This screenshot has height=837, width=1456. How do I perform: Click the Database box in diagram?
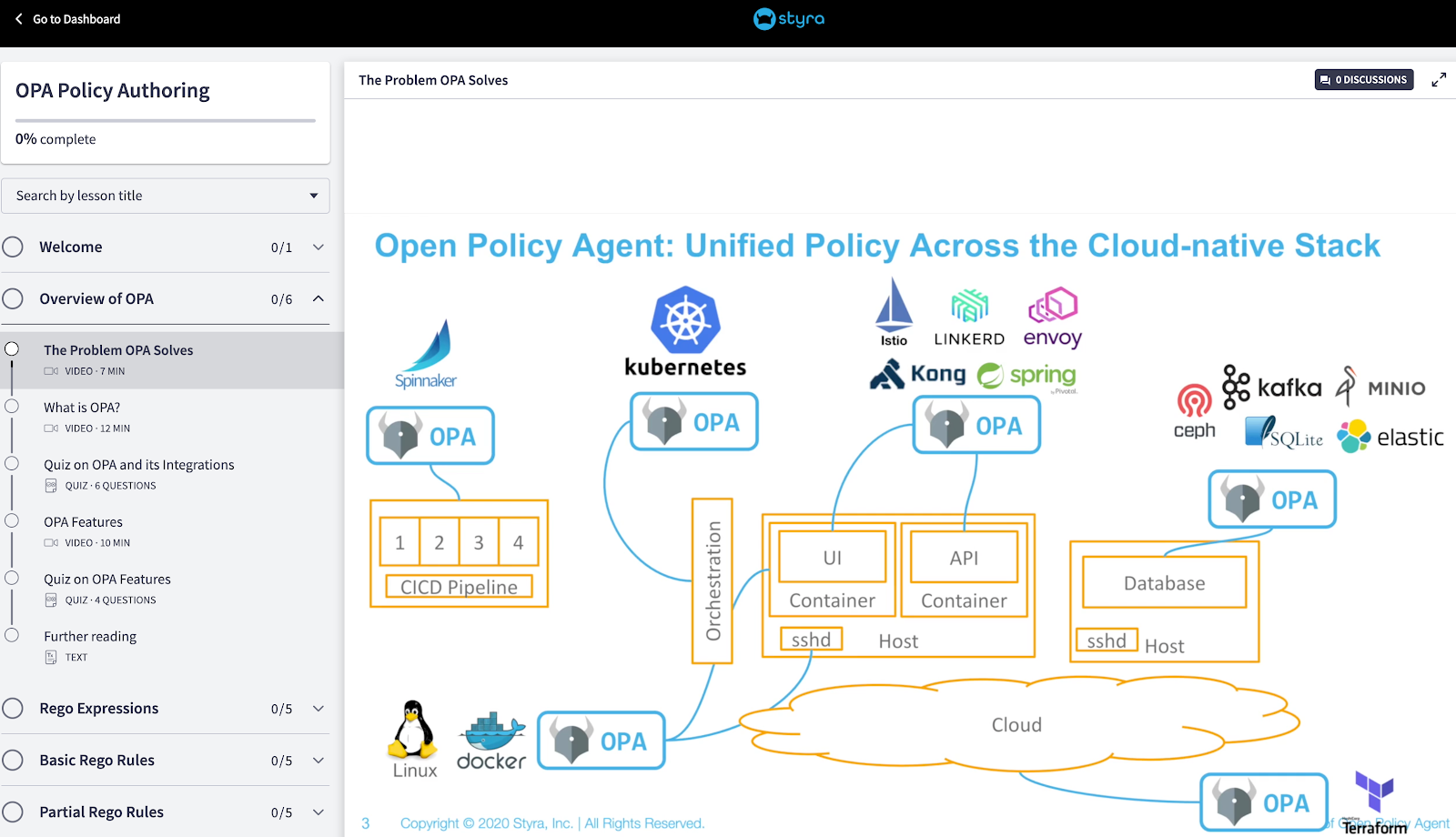click(1164, 582)
